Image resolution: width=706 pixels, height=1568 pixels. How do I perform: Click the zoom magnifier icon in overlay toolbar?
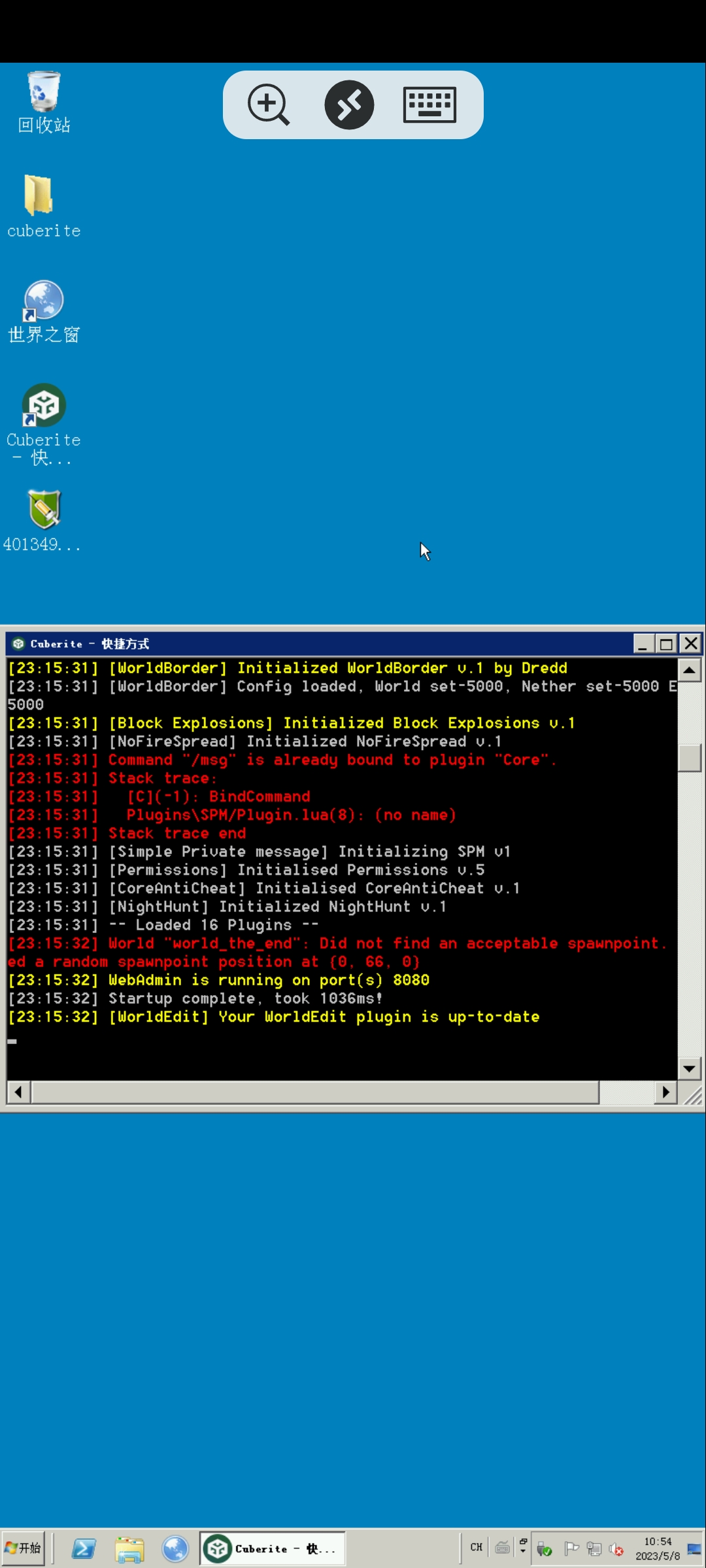tap(269, 105)
